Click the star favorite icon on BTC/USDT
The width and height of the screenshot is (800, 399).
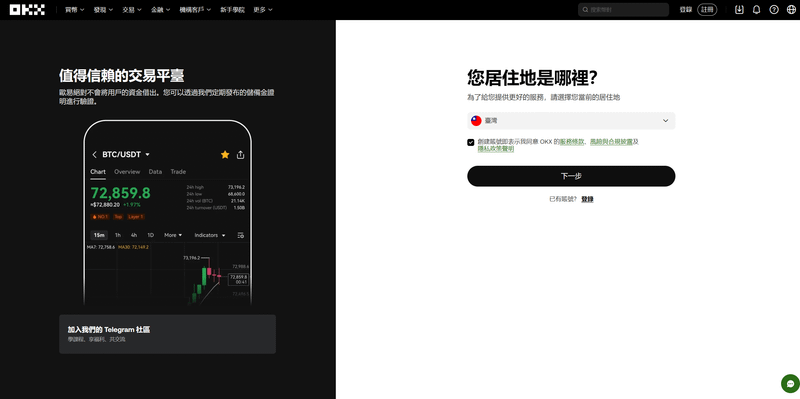click(x=225, y=155)
